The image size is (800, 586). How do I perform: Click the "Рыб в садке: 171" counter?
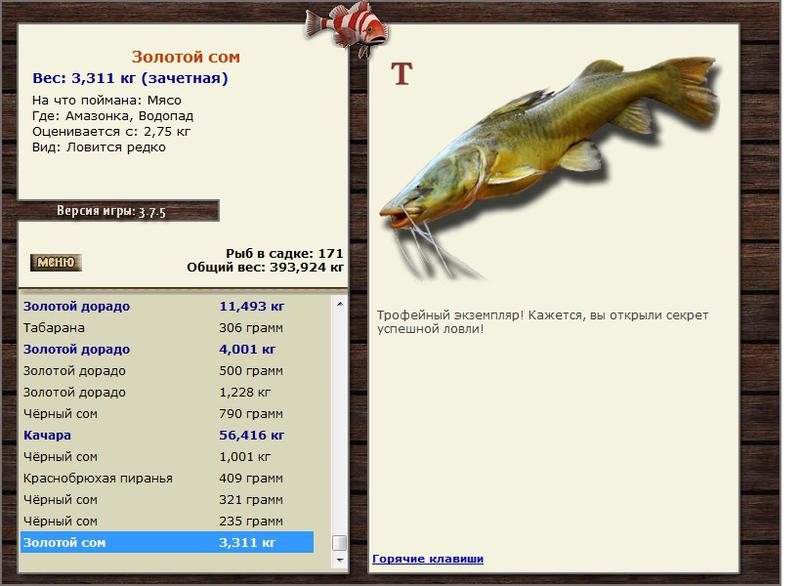tap(284, 253)
